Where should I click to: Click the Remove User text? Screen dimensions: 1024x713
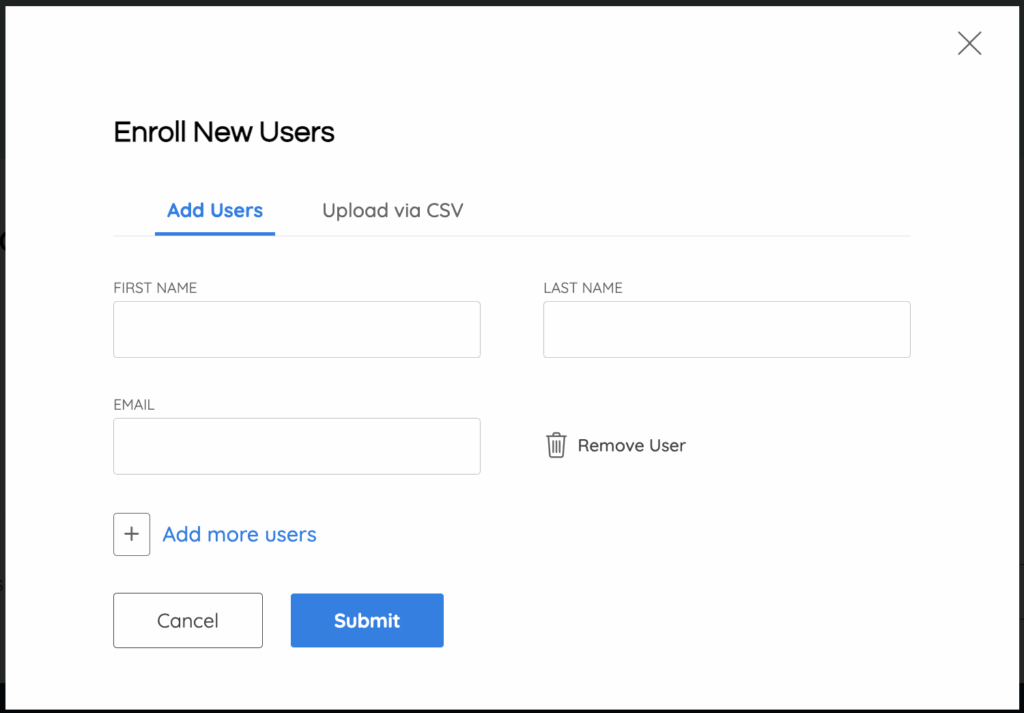coord(631,446)
